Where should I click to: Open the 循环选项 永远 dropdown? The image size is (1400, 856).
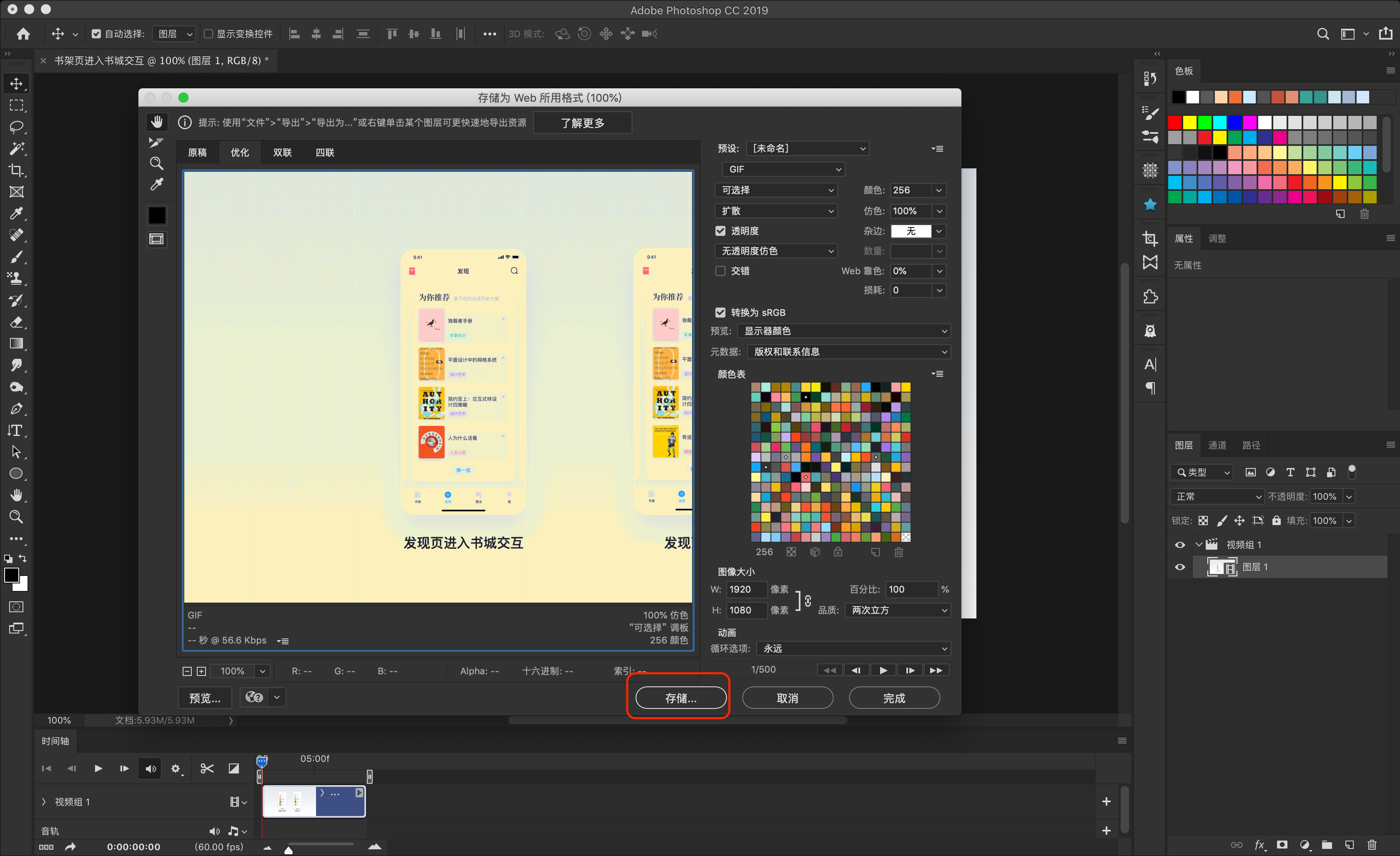(x=853, y=648)
